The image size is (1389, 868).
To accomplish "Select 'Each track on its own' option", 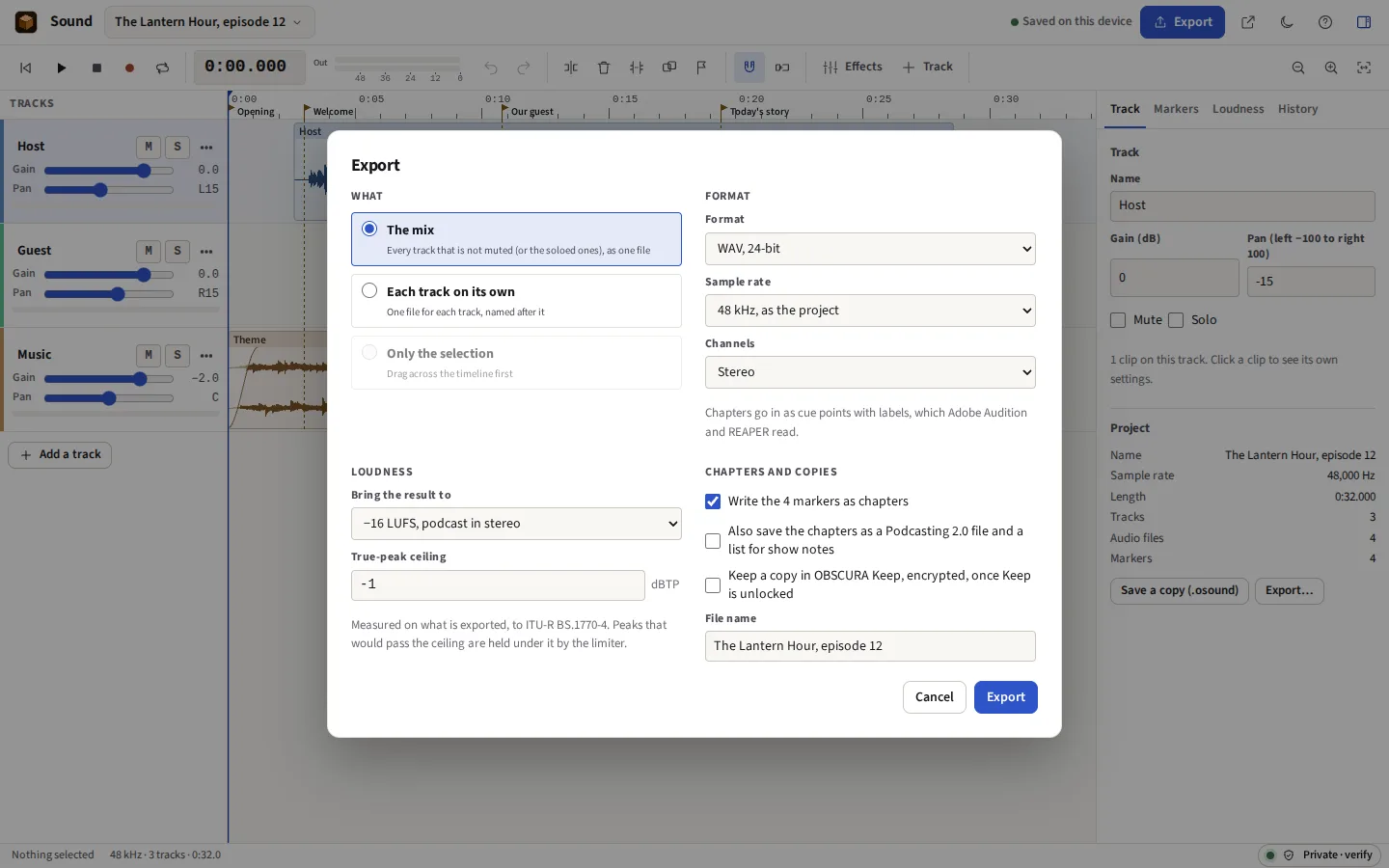I will [516, 301].
